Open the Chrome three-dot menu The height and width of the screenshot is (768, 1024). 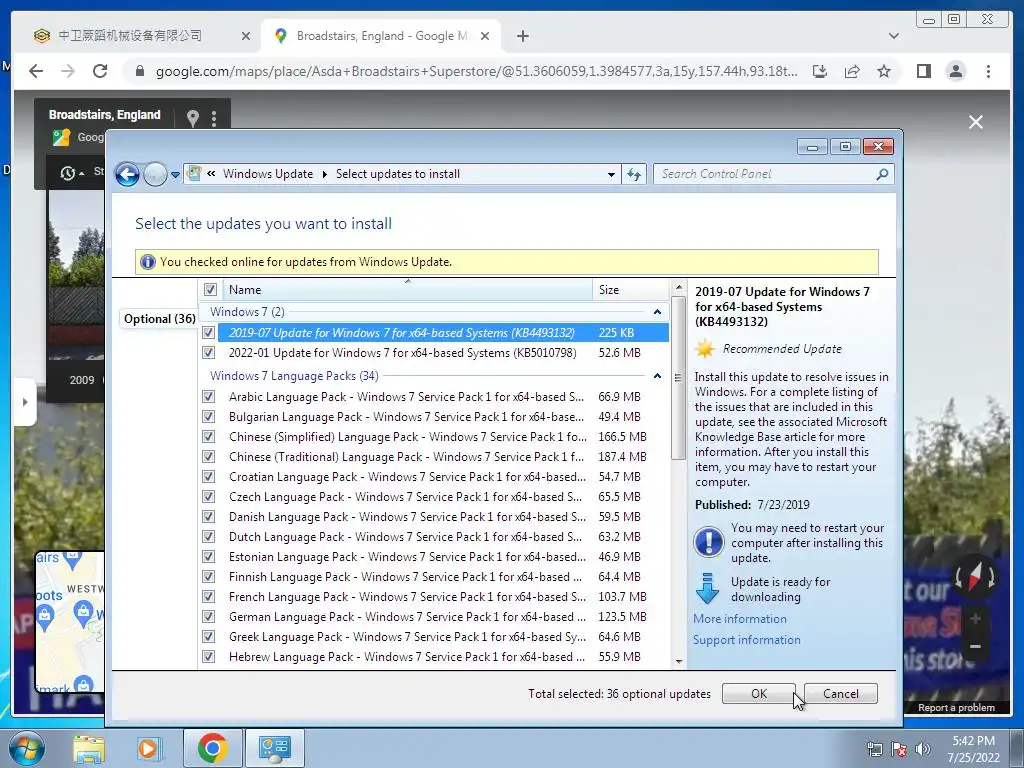click(x=988, y=71)
